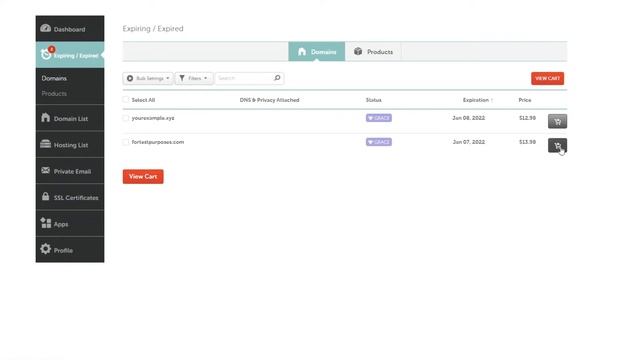Open the Bulk Settings dropdown
The height and width of the screenshot is (360, 640).
(x=148, y=78)
